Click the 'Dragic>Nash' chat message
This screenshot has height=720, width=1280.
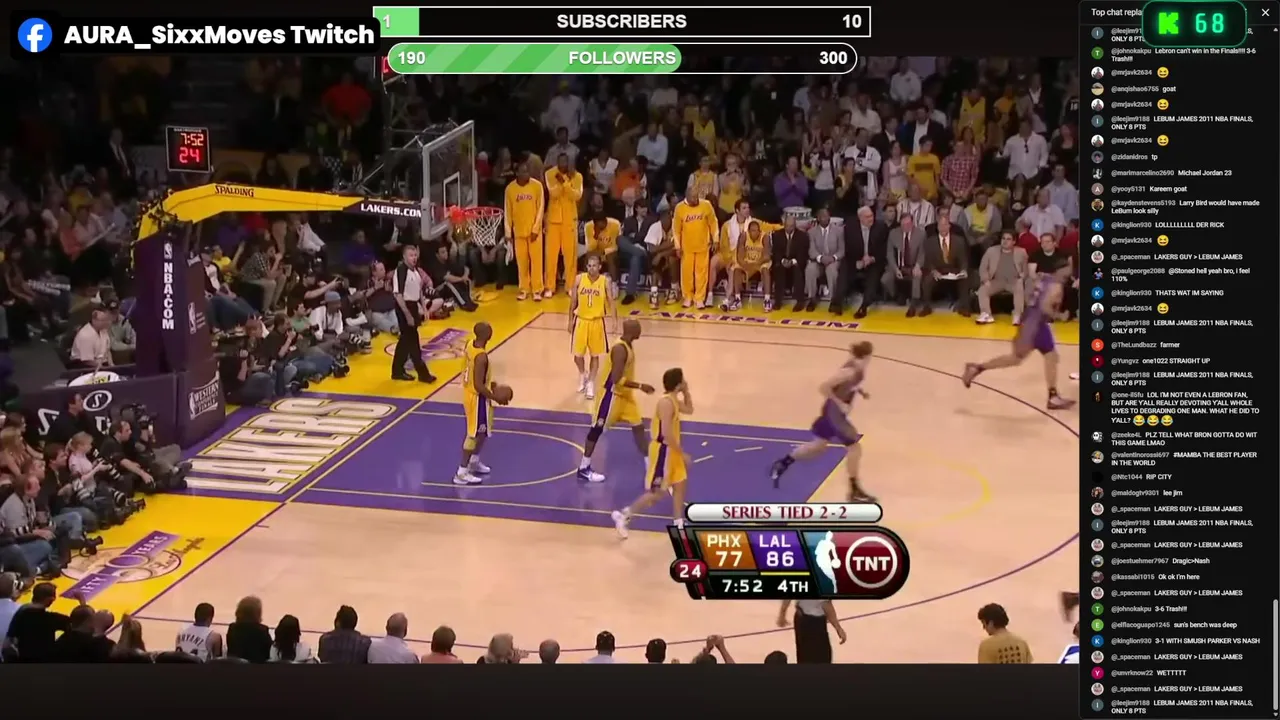[1191, 561]
